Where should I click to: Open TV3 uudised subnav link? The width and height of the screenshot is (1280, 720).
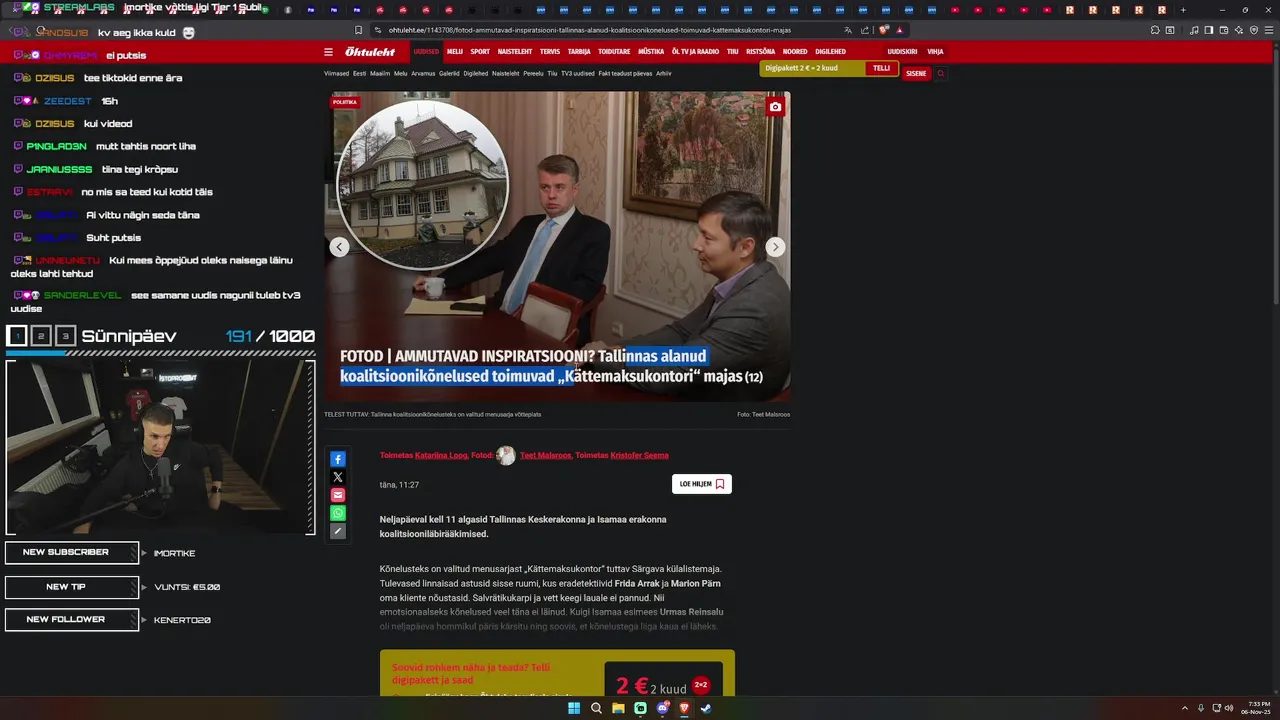point(578,73)
